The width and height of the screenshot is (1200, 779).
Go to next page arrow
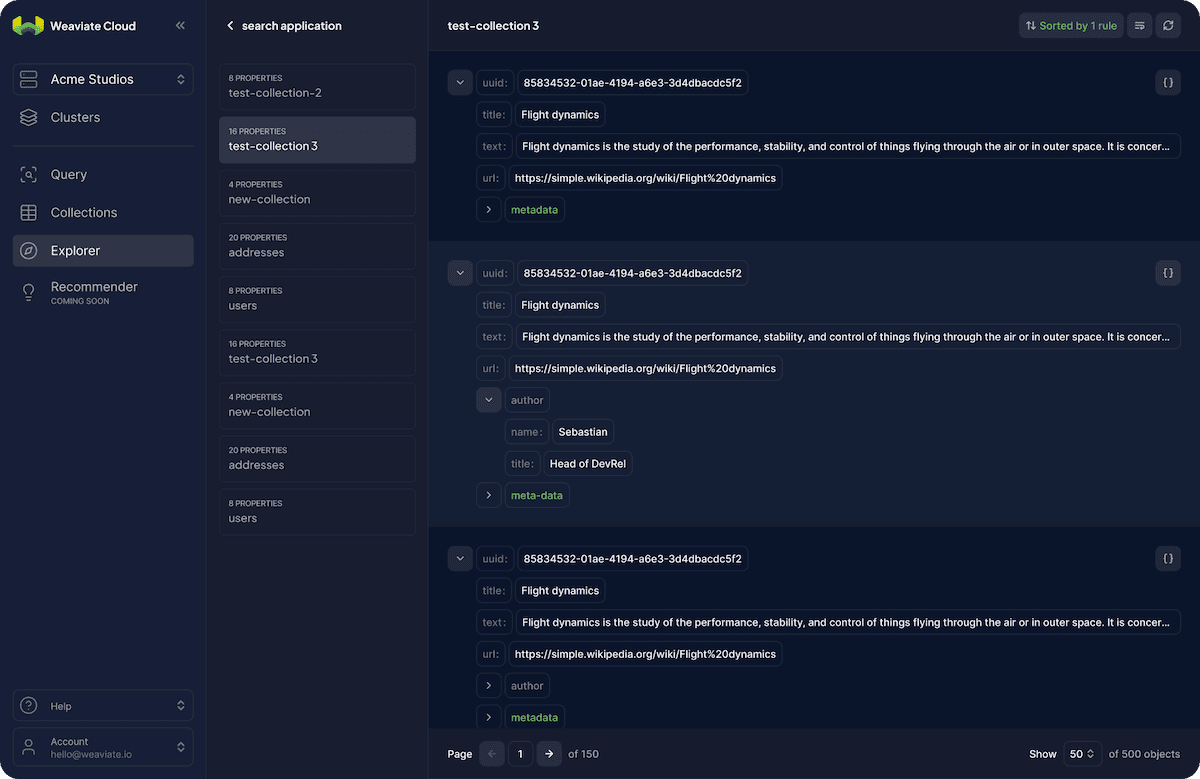(549, 754)
